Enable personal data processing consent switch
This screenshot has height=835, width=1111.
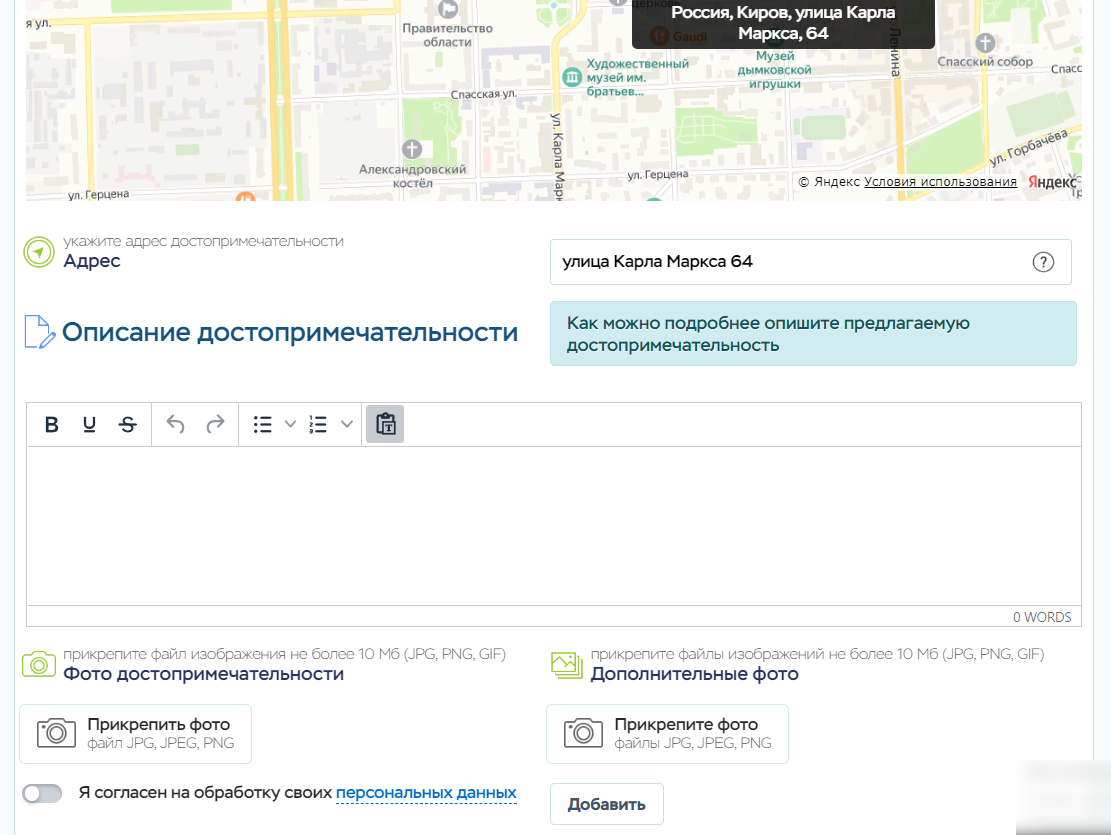(42, 793)
